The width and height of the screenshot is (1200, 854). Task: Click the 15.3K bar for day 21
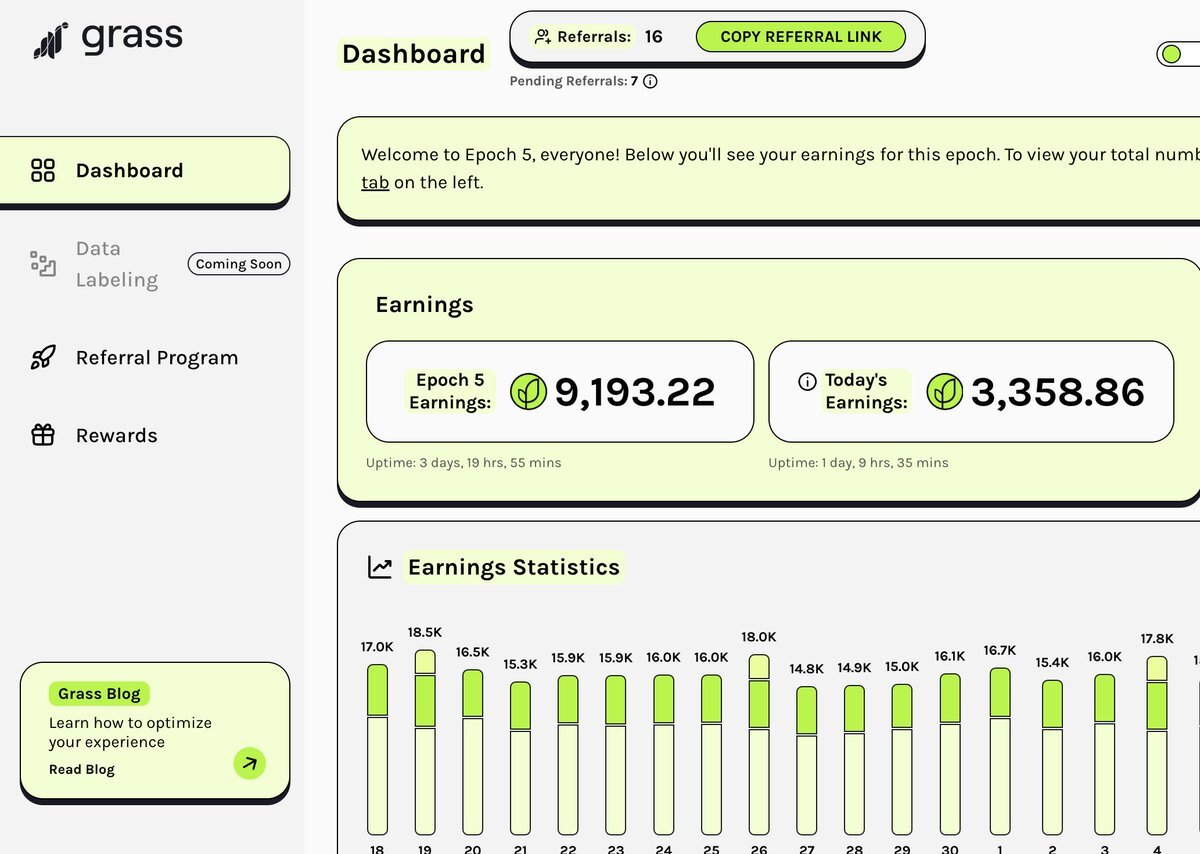coord(520,758)
